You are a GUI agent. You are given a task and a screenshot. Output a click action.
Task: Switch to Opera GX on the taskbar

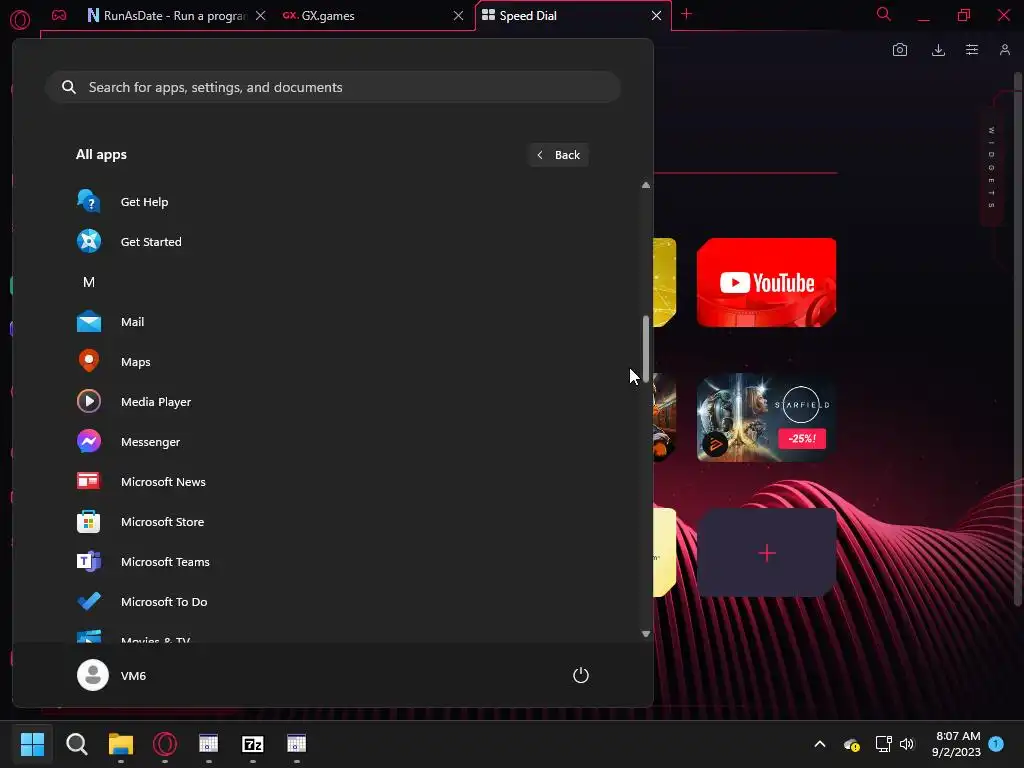coord(165,744)
